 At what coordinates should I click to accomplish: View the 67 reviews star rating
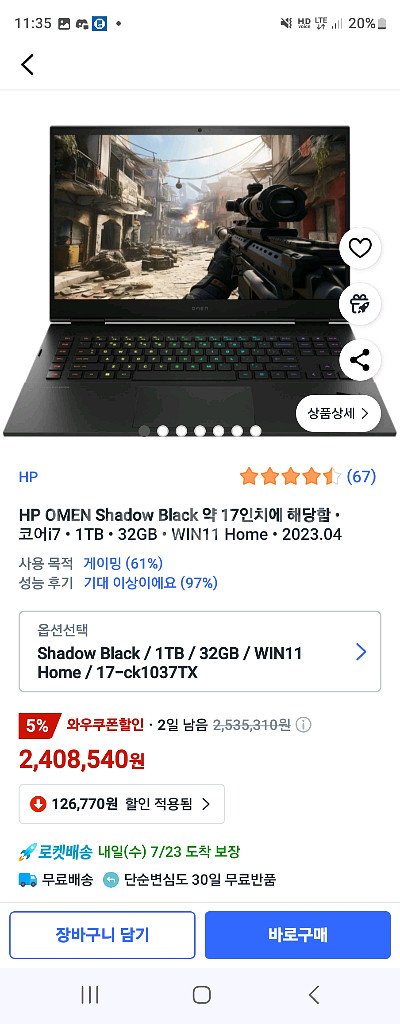click(x=308, y=477)
